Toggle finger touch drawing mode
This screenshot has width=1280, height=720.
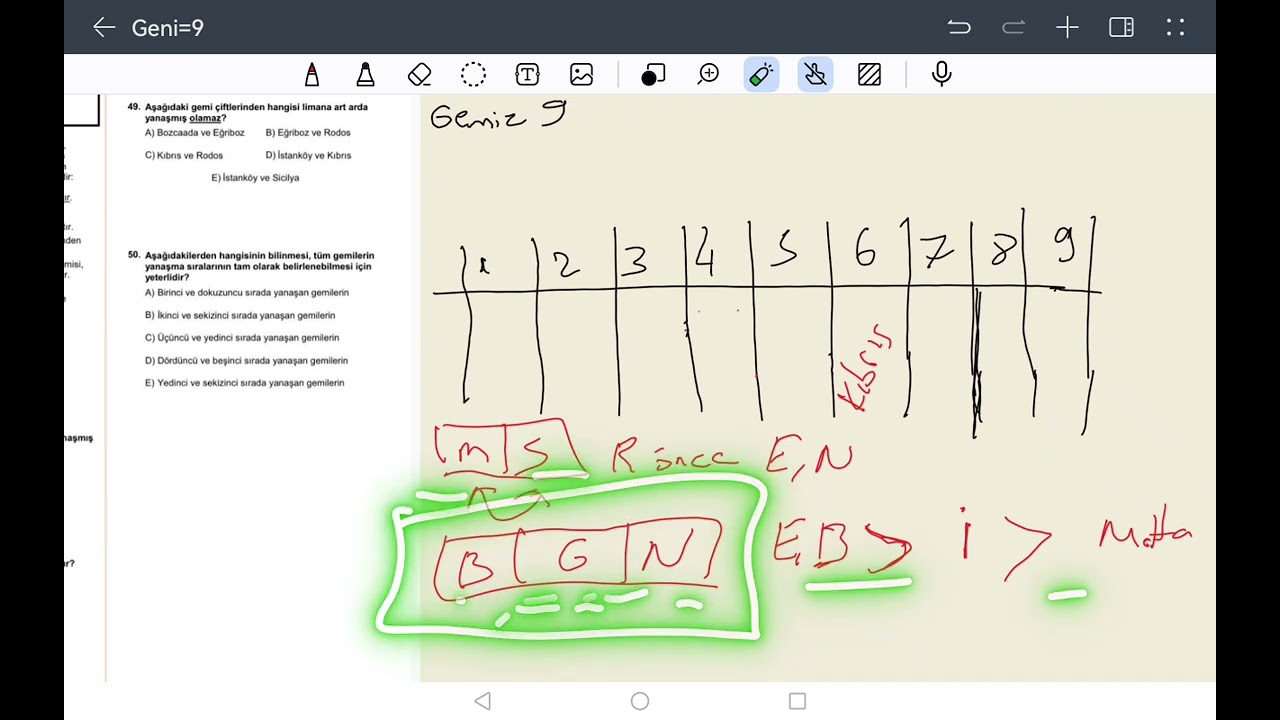tap(815, 74)
